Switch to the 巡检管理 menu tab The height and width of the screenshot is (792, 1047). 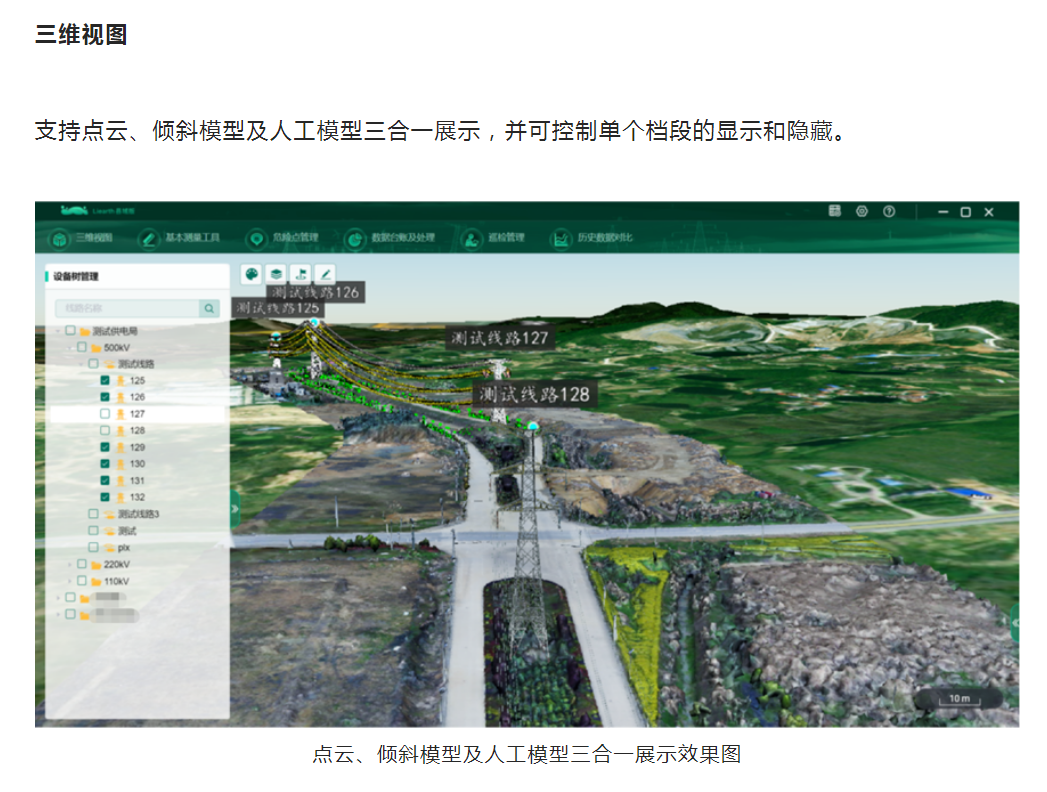(493, 239)
